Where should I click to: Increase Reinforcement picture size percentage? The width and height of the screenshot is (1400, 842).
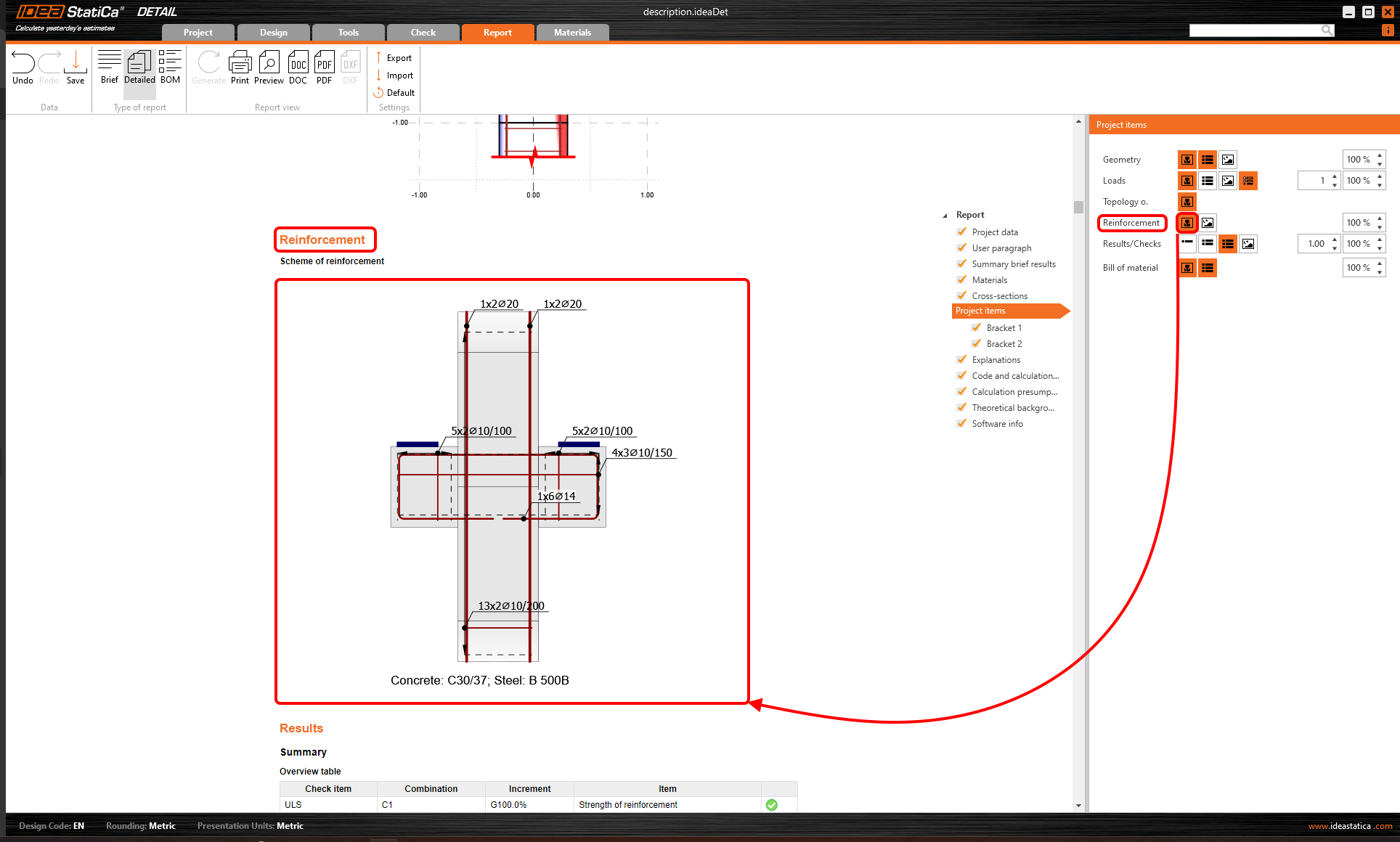(1380, 218)
